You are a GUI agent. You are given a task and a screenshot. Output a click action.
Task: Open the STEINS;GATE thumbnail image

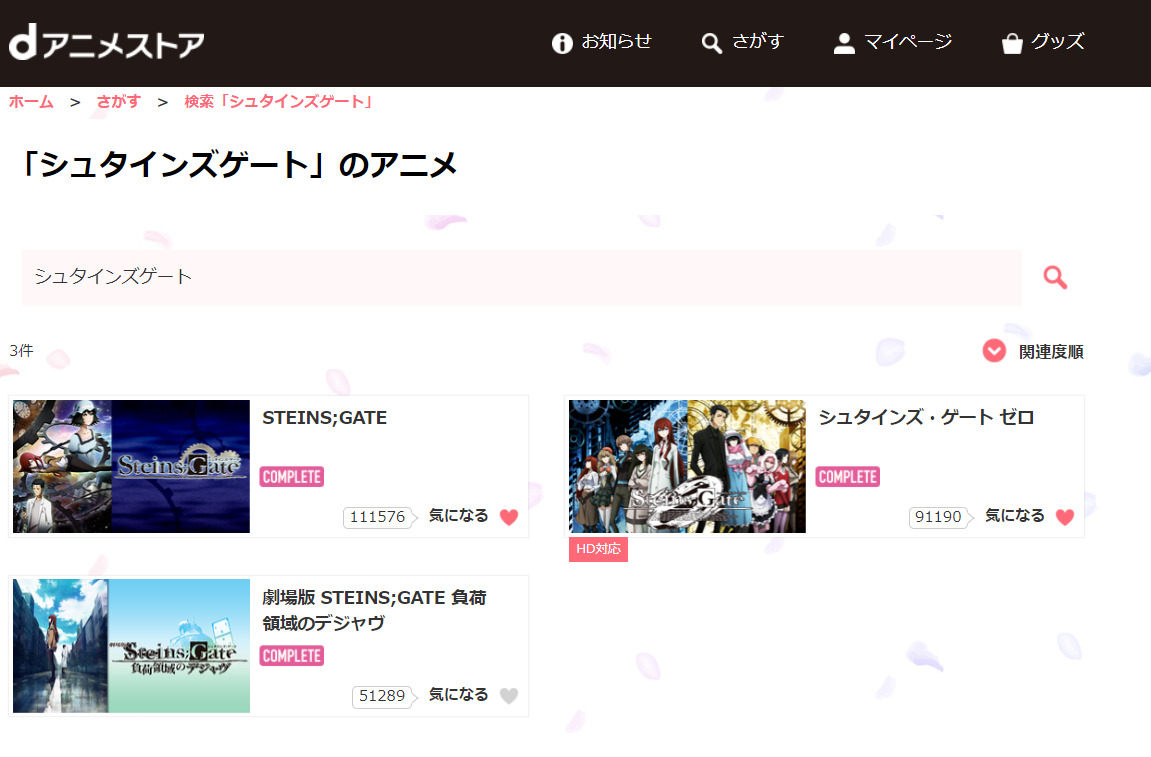[131, 466]
